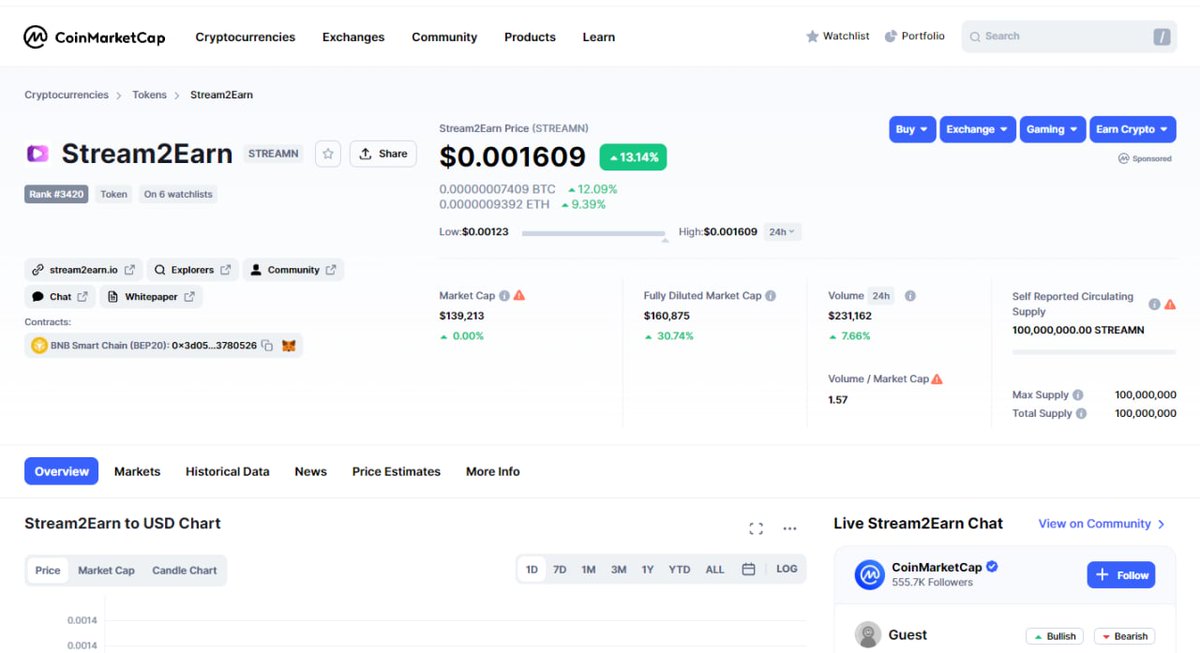Click the BNB Smart Chain coin icon
This screenshot has height=653, width=1200.
40,345
